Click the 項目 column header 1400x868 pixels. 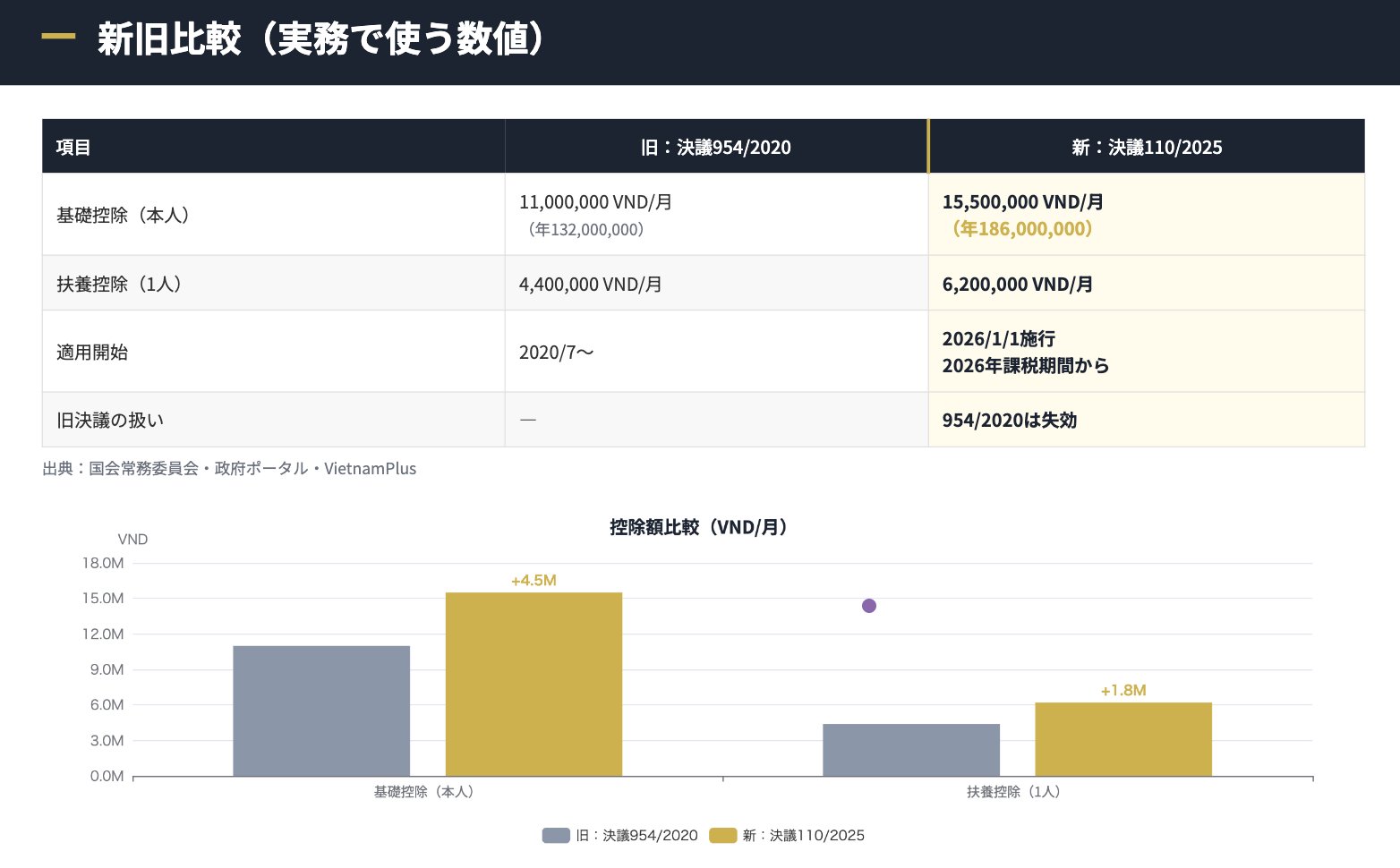pyautogui.click(x=73, y=147)
